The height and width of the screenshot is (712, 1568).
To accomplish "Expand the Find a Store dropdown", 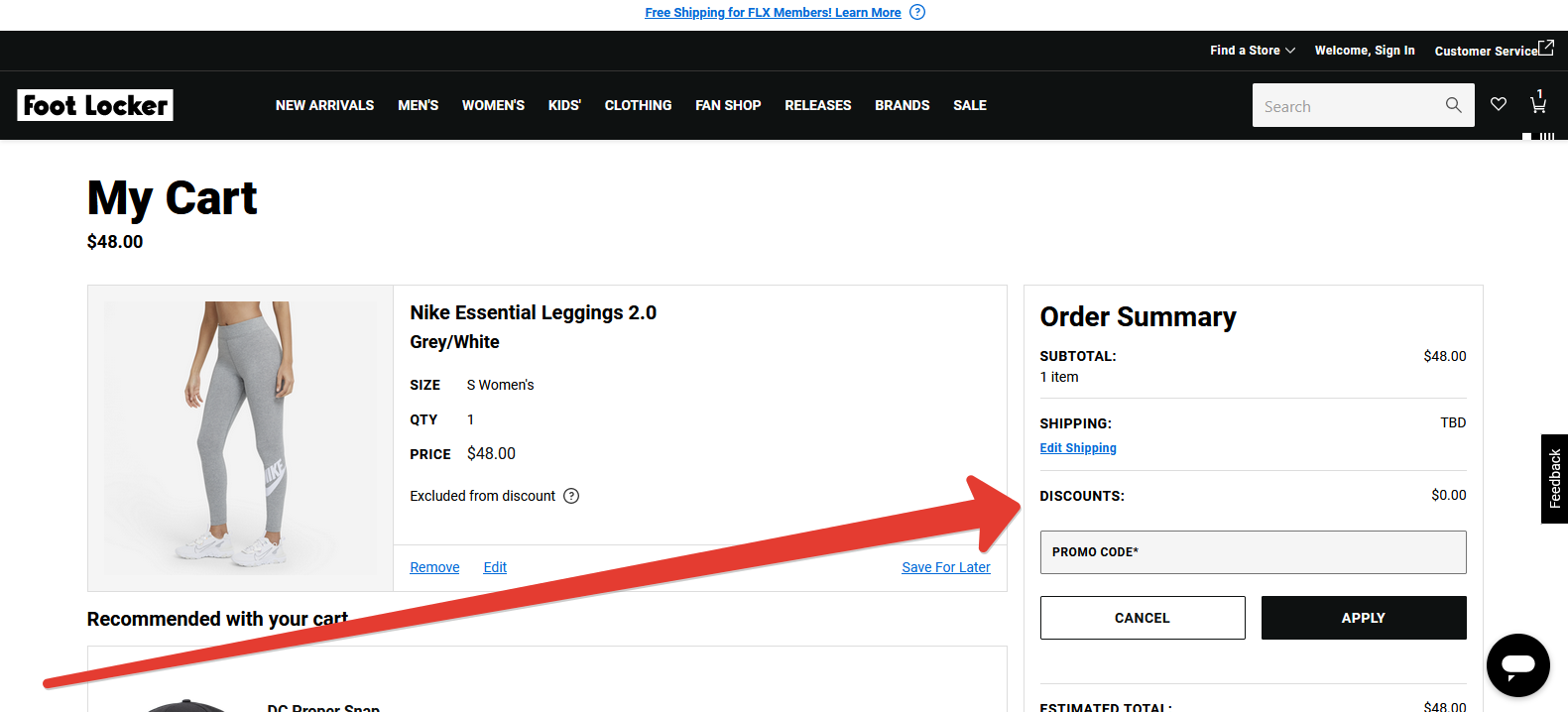I will [1253, 51].
